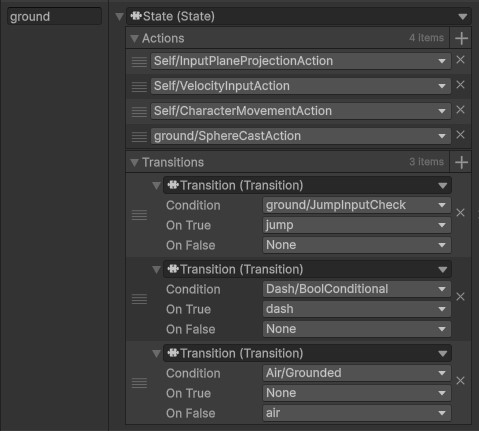Remove the JumpInputCheck transition
The width and height of the screenshot is (479, 431).
[460, 213]
